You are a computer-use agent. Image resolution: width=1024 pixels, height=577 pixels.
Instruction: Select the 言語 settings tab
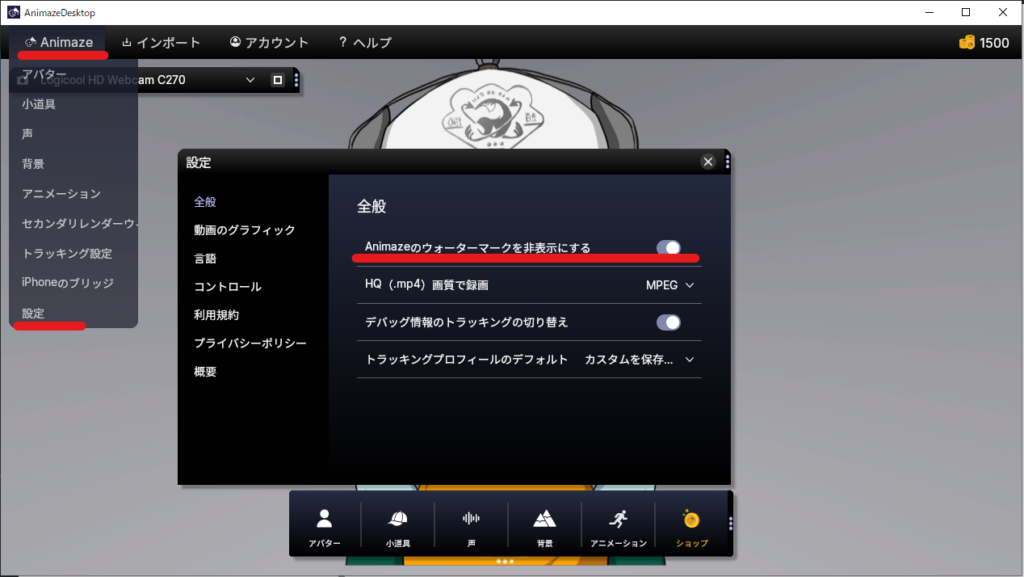(x=204, y=258)
